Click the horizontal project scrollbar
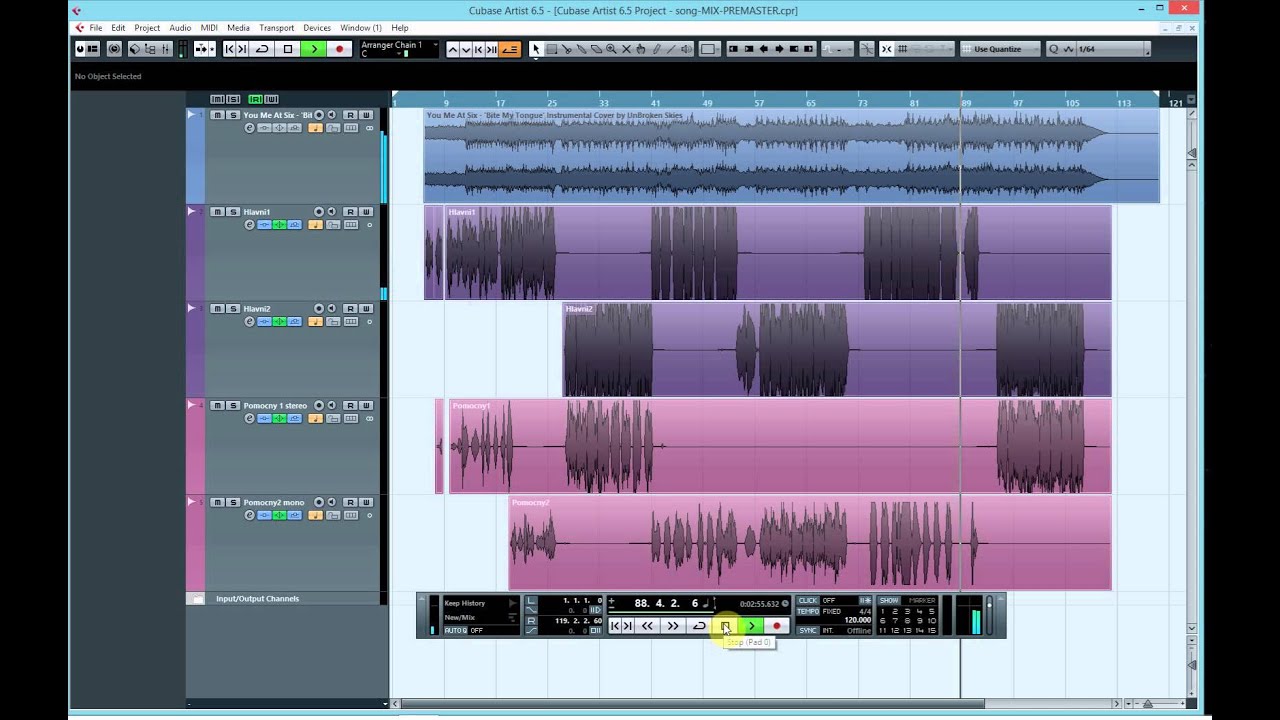The image size is (1280, 720). tap(692, 704)
